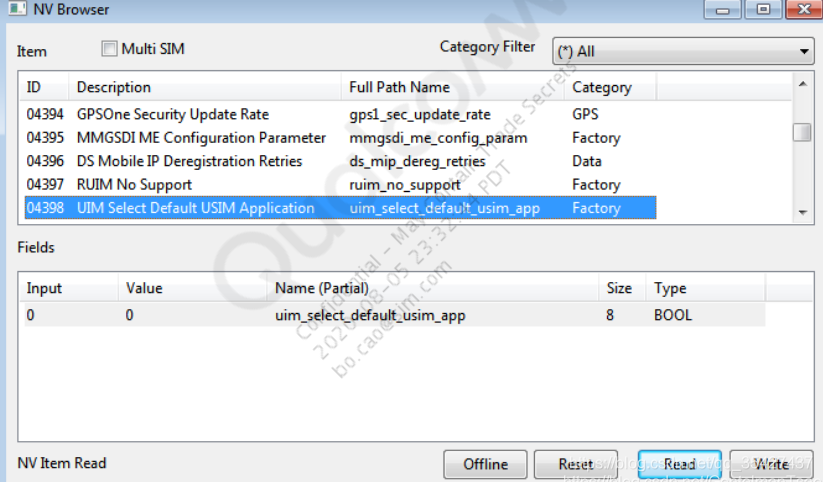Maximize the NV Browser window
This screenshot has height=482, width=823.
click(763, 9)
